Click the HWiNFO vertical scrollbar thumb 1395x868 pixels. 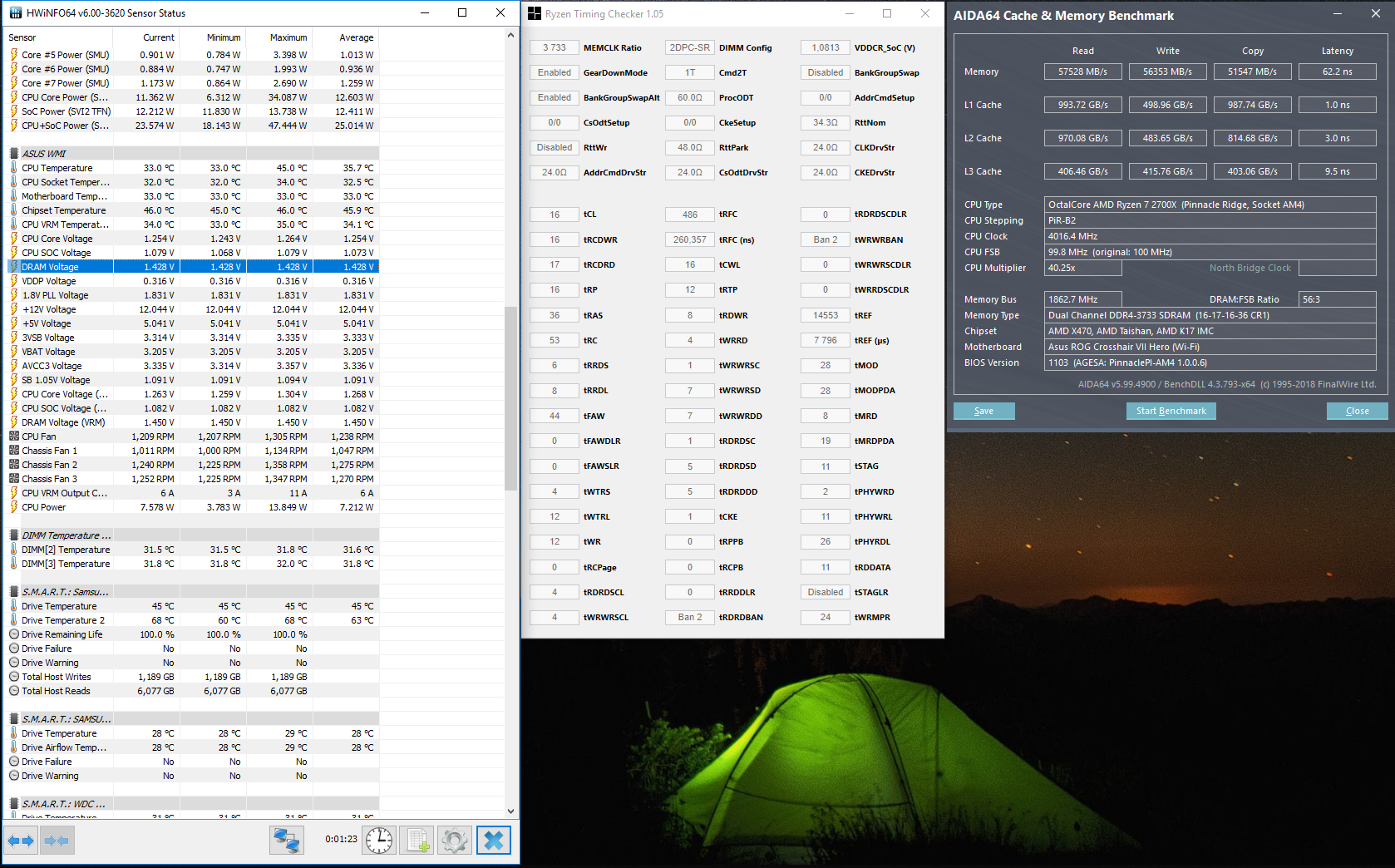click(510, 399)
